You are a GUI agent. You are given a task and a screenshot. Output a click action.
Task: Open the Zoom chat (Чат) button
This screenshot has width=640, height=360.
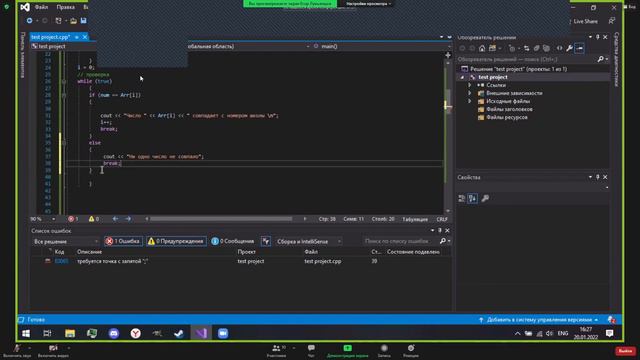point(311,351)
